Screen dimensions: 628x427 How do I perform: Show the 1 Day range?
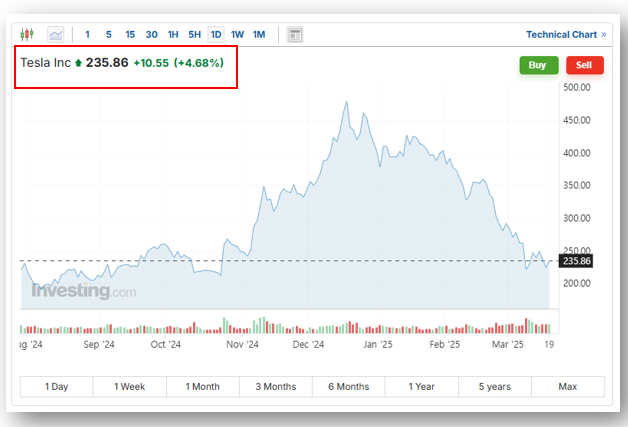point(56,387)
